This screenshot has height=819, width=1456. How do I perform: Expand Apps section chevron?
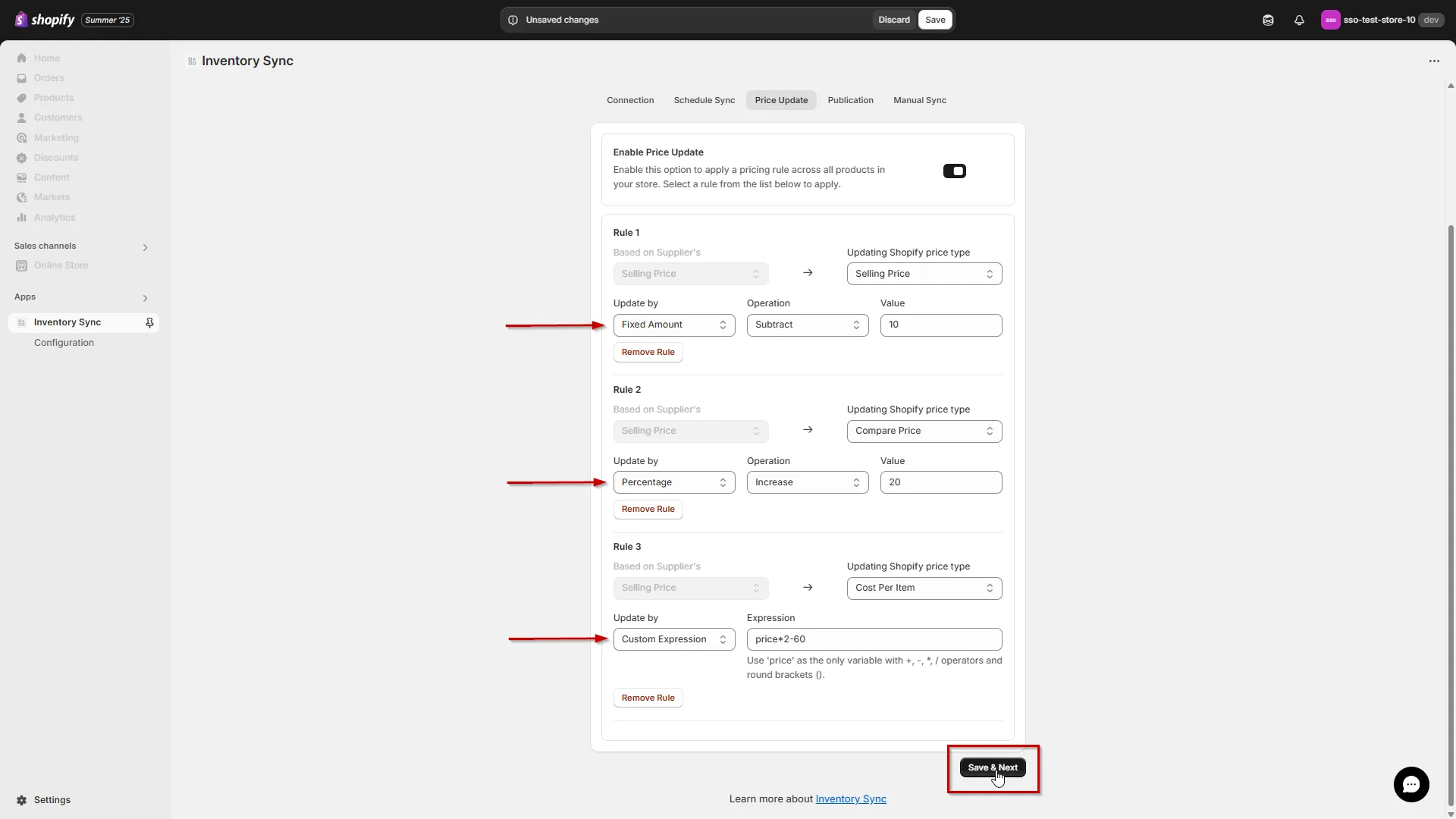145,298
